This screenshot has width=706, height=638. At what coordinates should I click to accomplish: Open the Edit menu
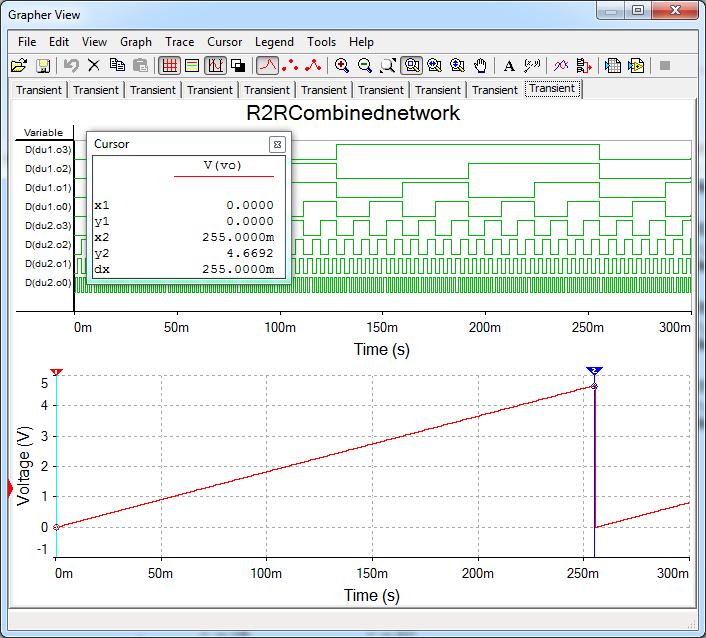tap(59, 42)
